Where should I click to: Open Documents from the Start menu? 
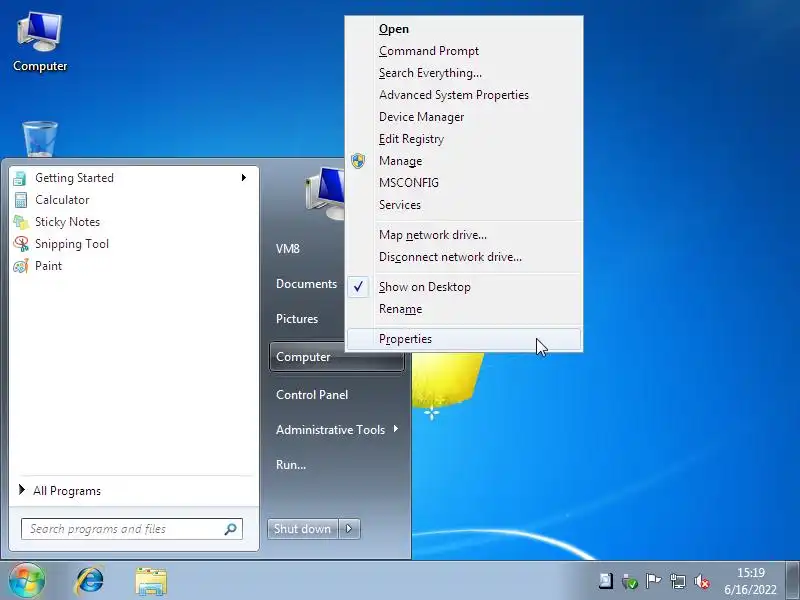point(306,284)
